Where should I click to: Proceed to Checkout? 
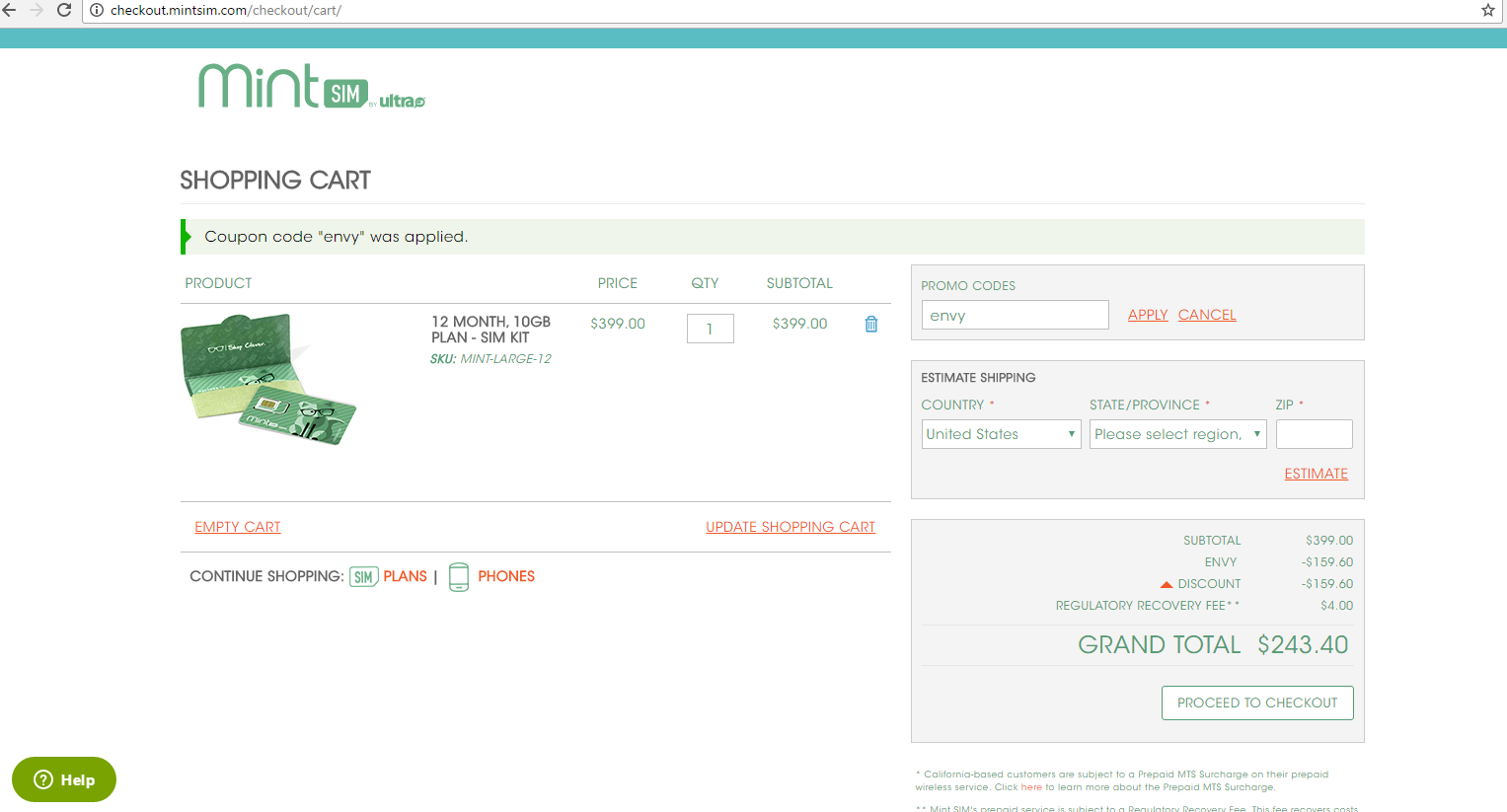tap(1257, 702)
